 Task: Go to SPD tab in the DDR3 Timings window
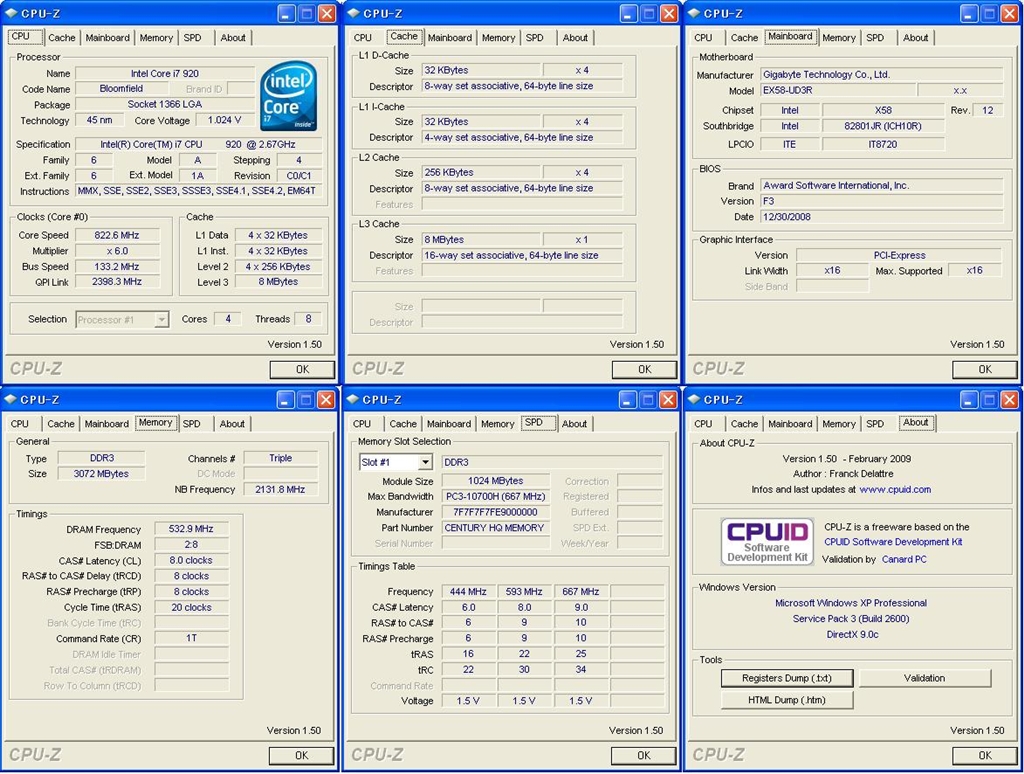click(x=192, y=424)
